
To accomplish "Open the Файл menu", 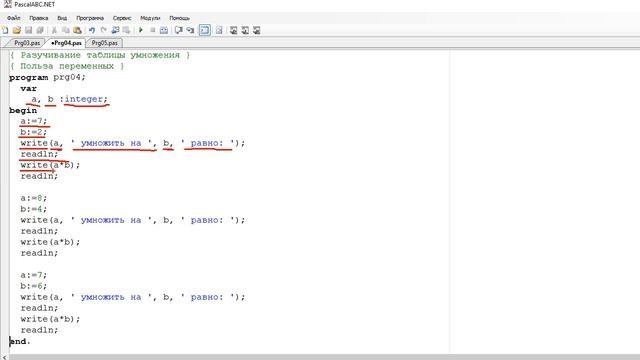I will point(13,18).
